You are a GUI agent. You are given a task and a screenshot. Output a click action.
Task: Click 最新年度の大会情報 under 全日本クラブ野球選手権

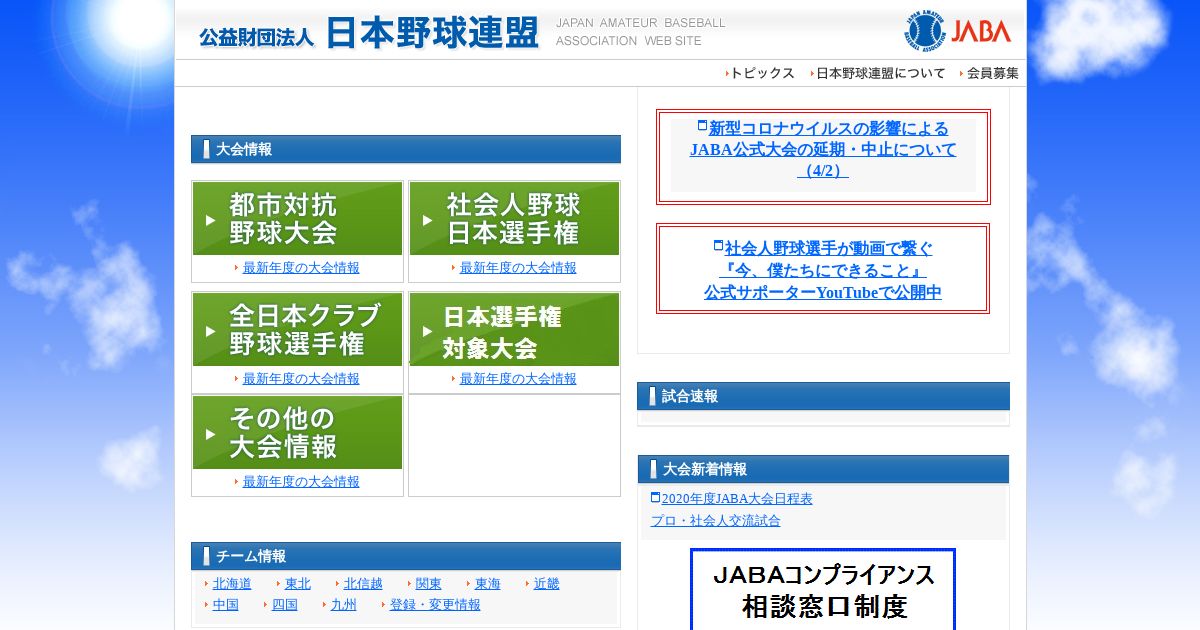tap(301, 379)
